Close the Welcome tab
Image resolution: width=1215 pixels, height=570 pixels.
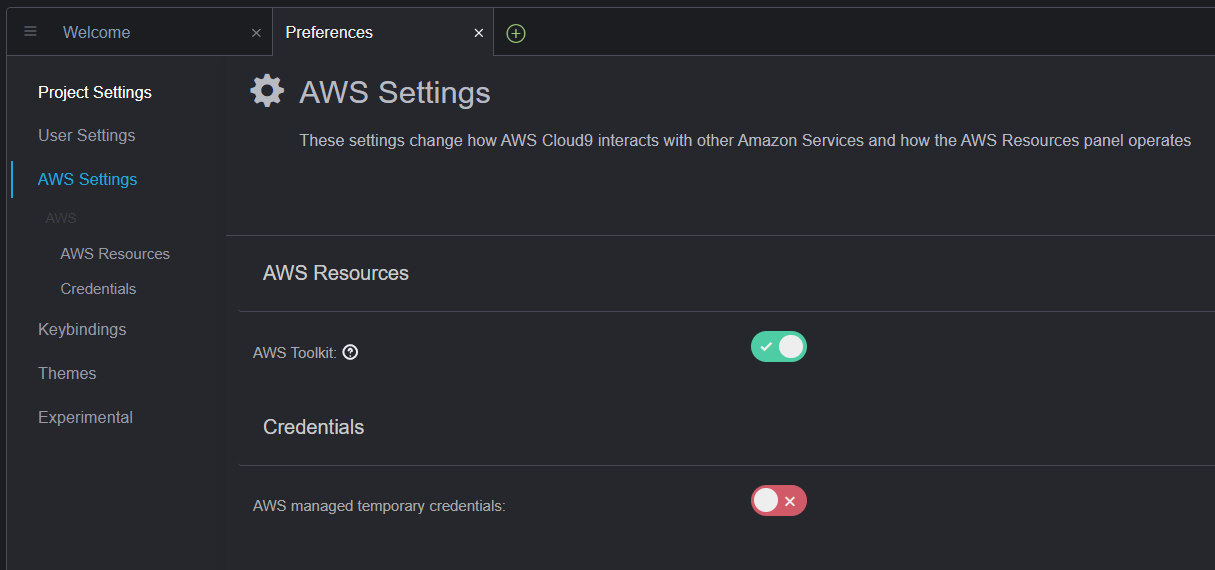click(256, 33)
